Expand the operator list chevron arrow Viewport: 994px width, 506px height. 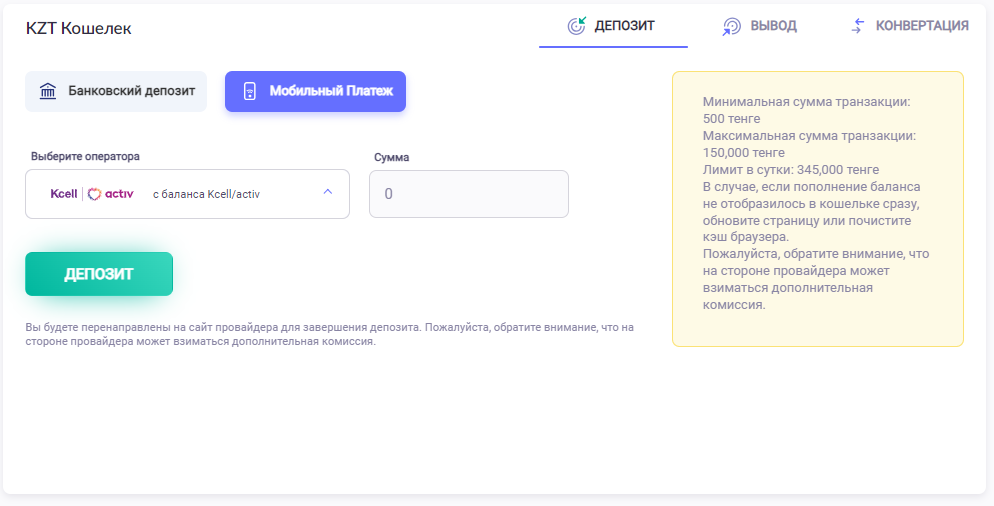pos(327,193)
